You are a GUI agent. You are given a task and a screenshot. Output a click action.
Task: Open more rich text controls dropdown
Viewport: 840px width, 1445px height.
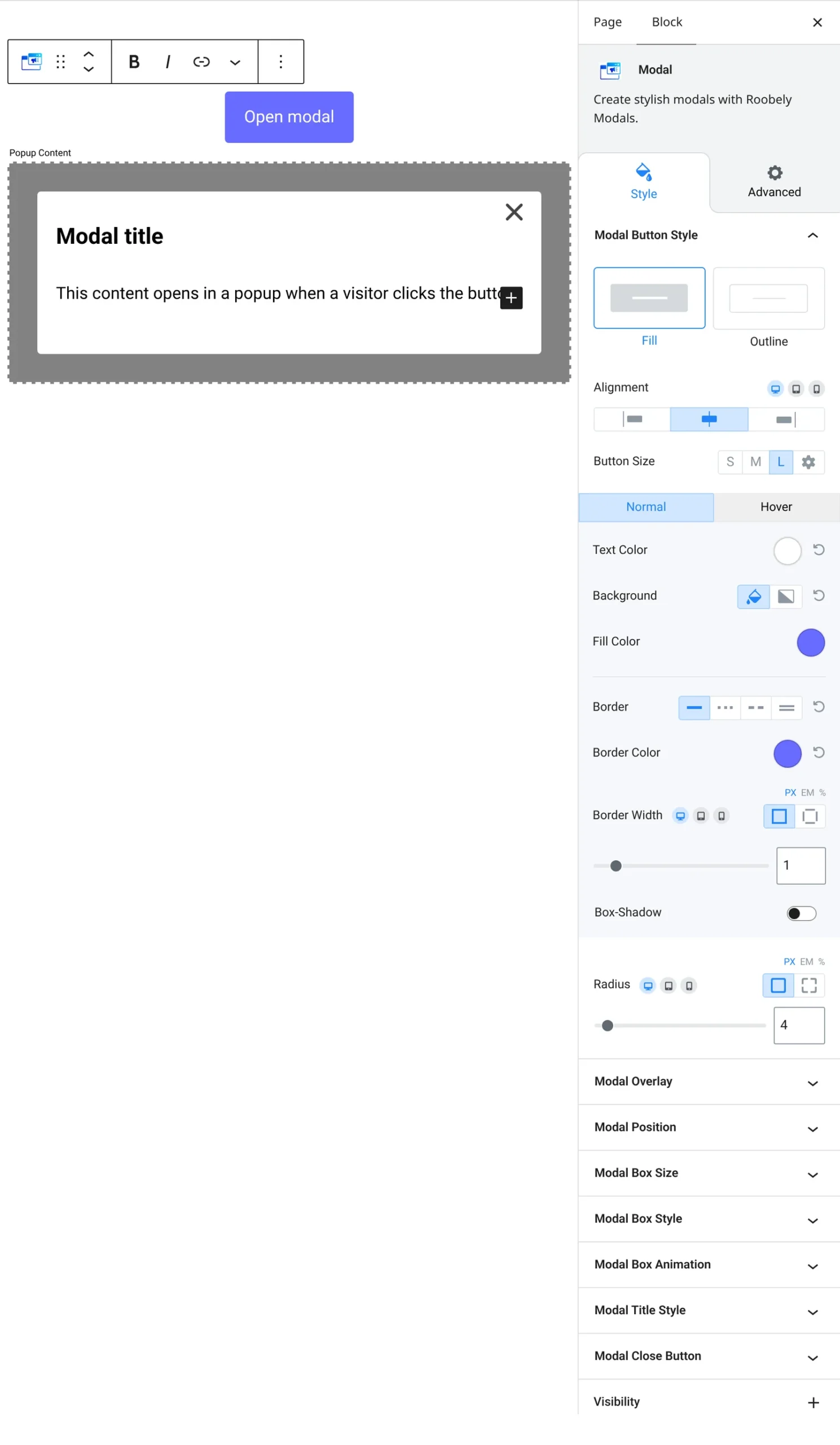[235, 62]
